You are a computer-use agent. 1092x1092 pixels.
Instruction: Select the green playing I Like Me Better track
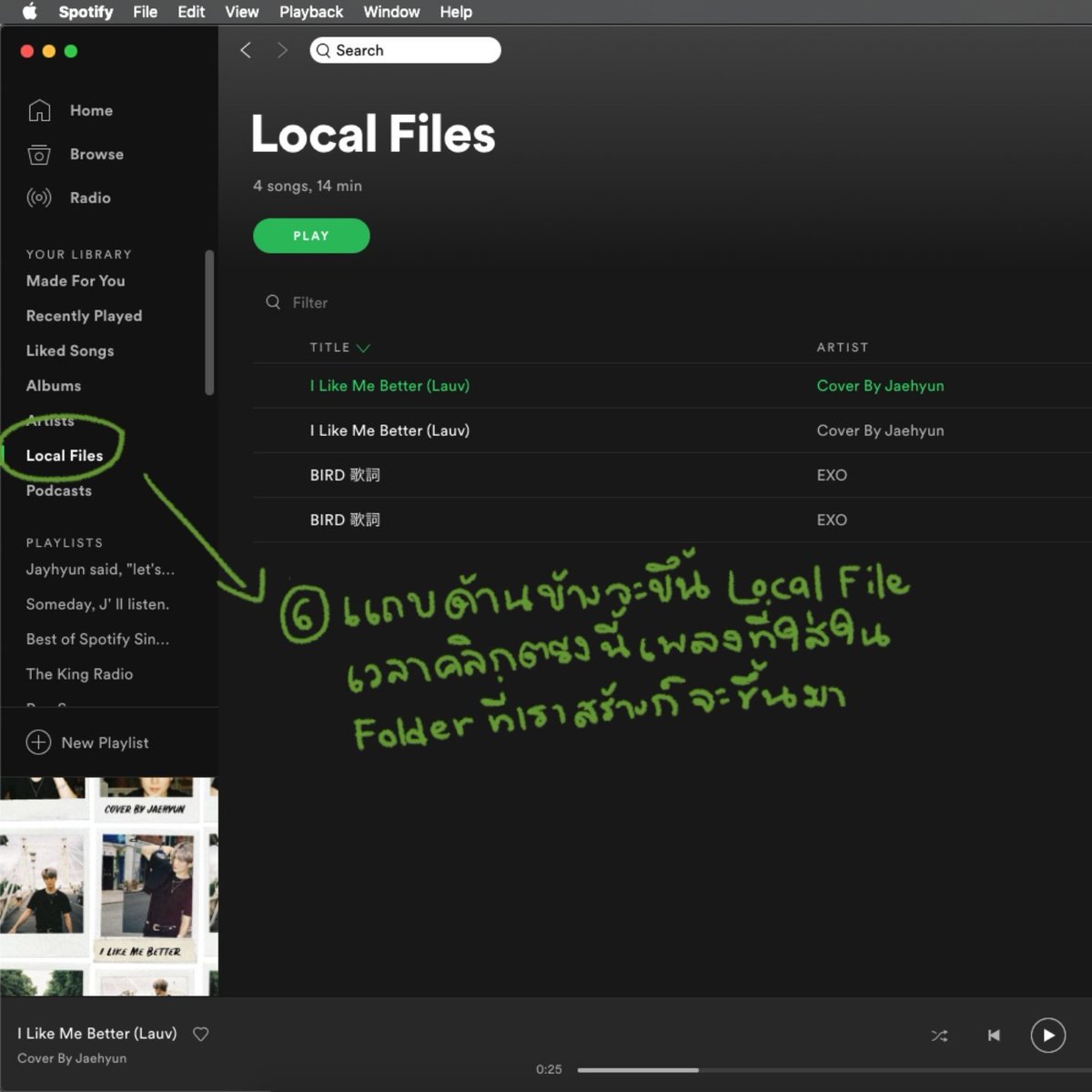(x=389, y=386)
